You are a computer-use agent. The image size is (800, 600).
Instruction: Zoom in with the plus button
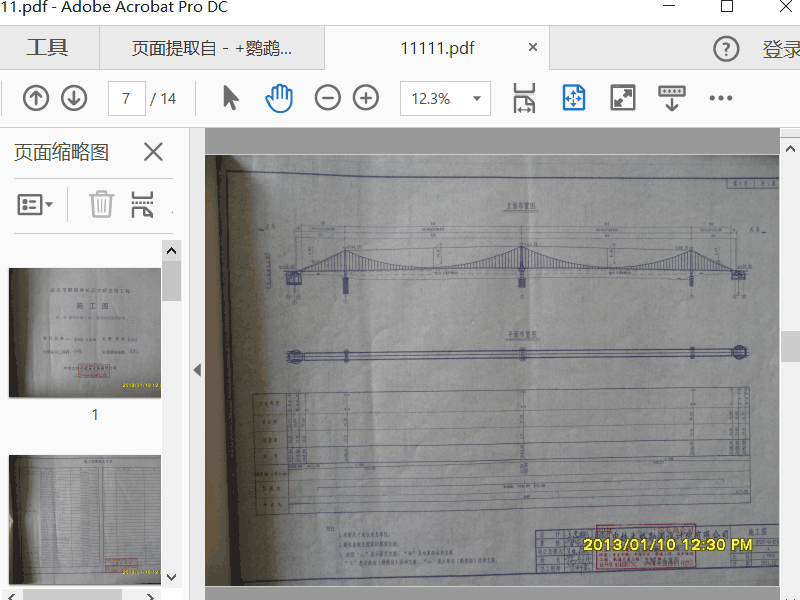(x=366, y=98)
